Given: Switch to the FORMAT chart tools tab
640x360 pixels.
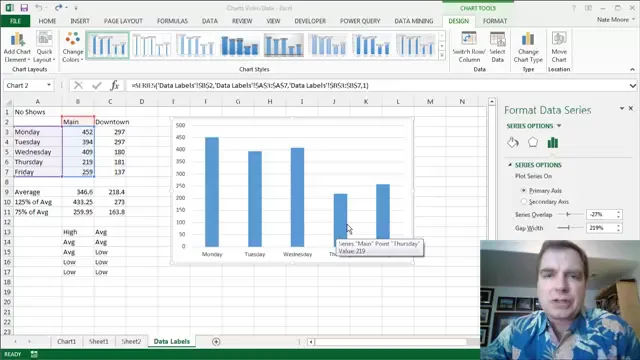Looking at the screenshot, I should [x=495, y=21].
